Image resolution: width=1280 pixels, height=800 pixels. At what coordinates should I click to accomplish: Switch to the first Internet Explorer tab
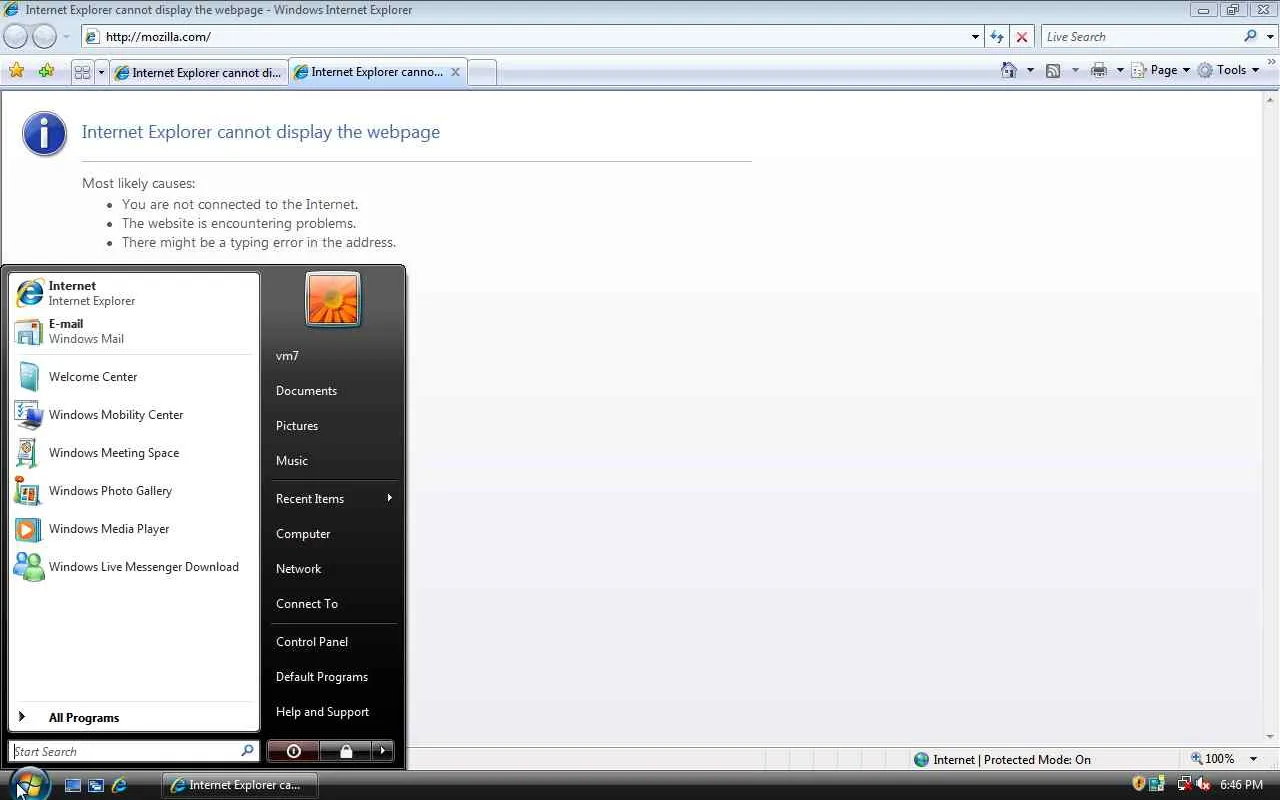(198, 72)
